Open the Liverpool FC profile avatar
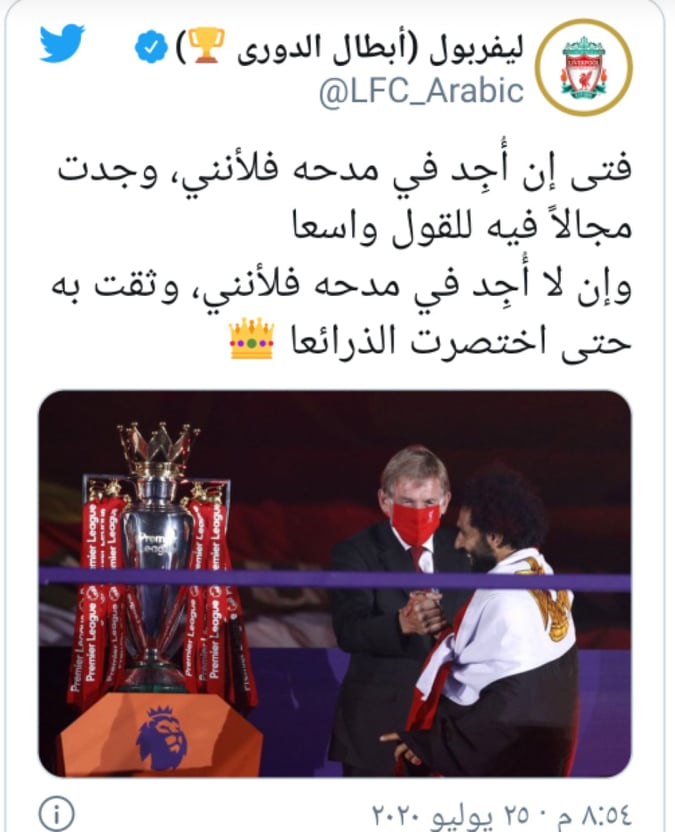Viewport: 675px width, 832px height. 583,67
